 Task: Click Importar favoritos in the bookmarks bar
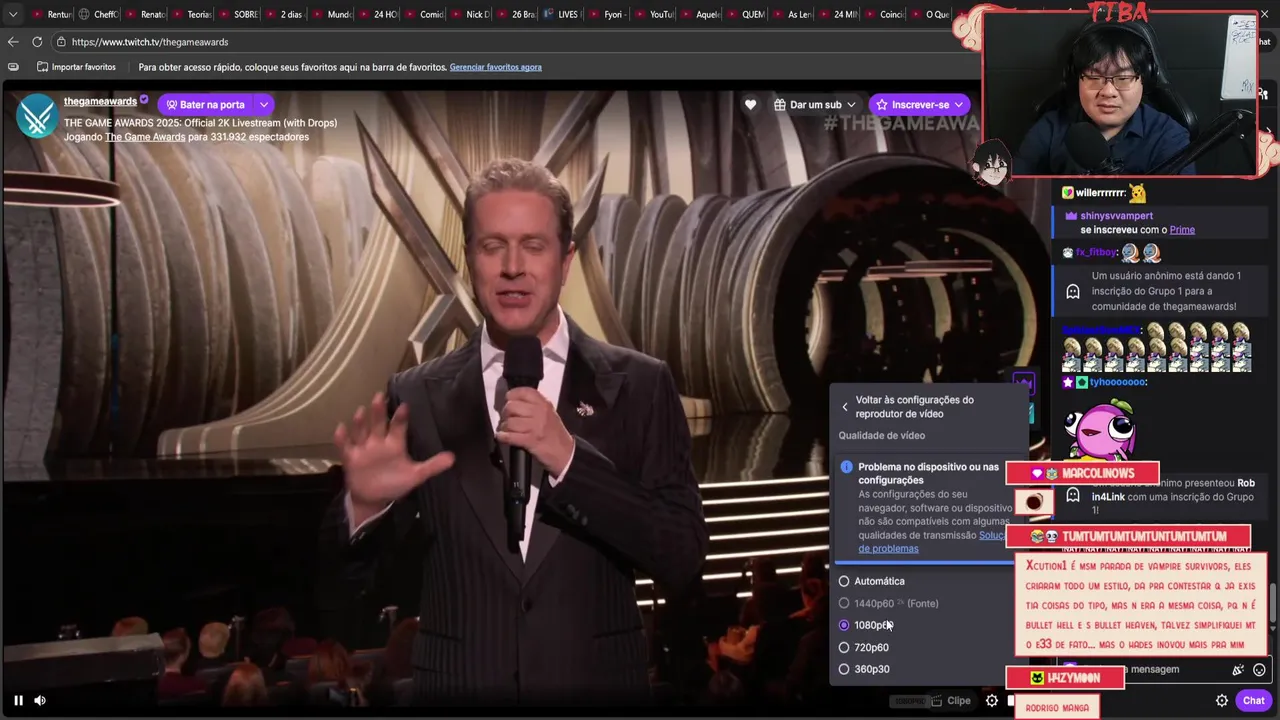76,67
